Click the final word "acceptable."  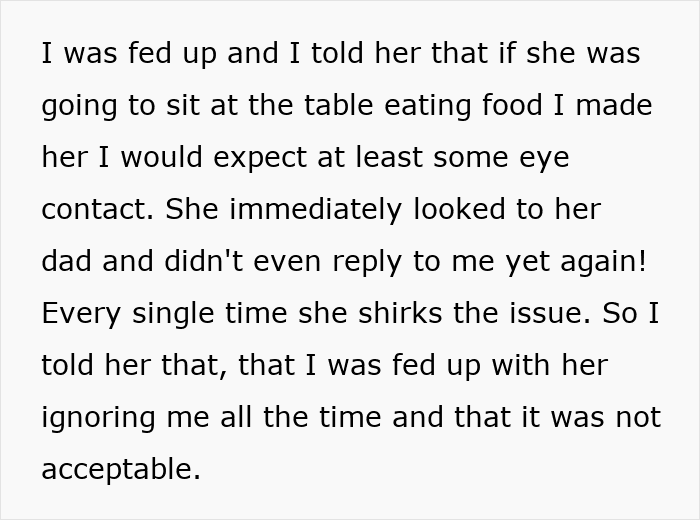tap(121, 469)
